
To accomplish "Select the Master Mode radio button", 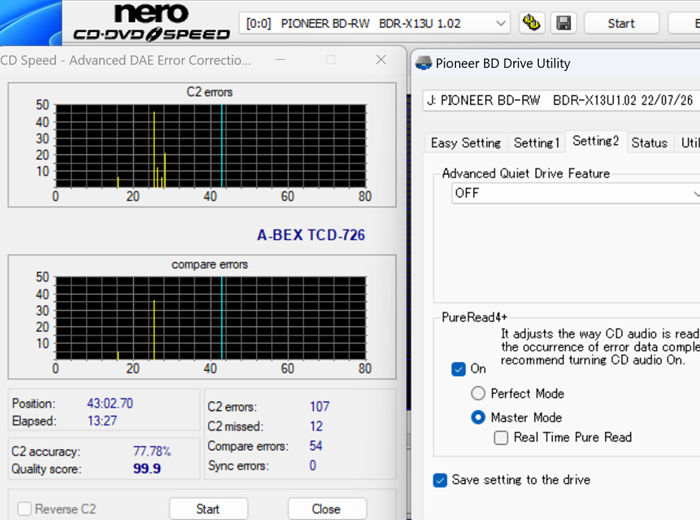I will [x=478, y=417].
